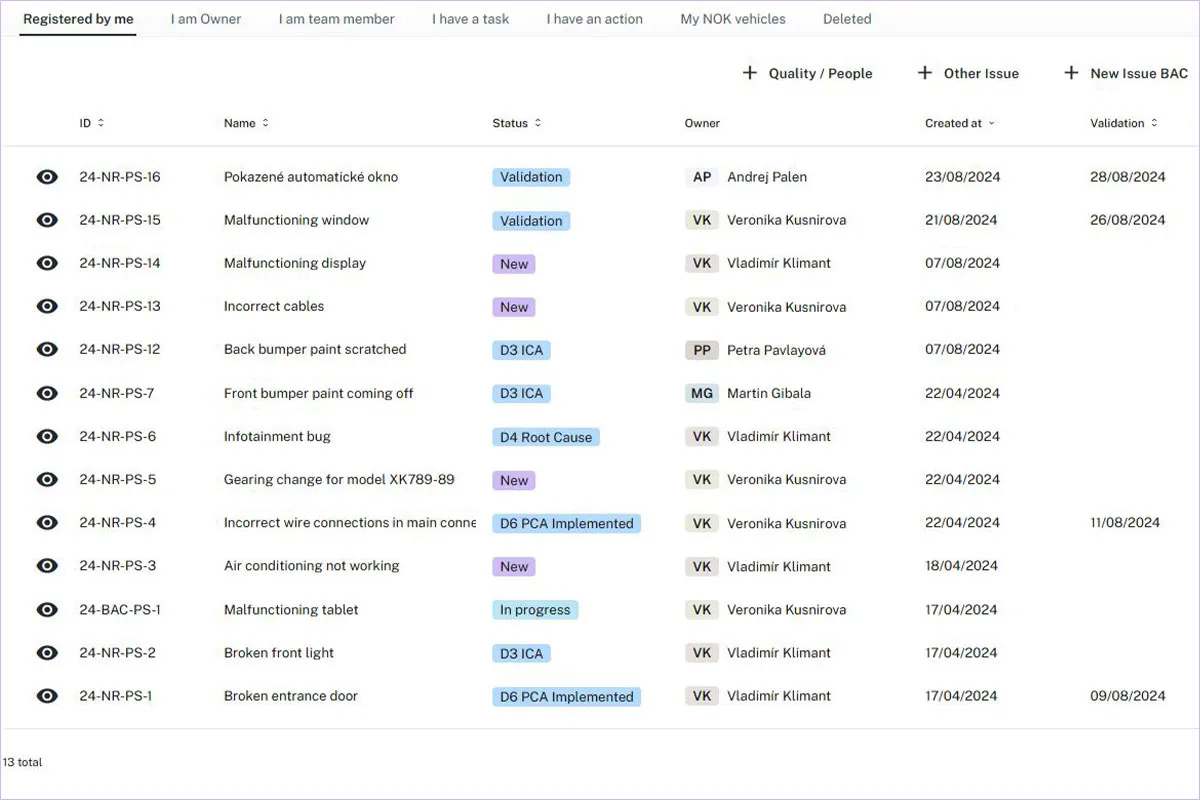
Task: Click owner name Andrej Palen
Action: tap(767, 177)
